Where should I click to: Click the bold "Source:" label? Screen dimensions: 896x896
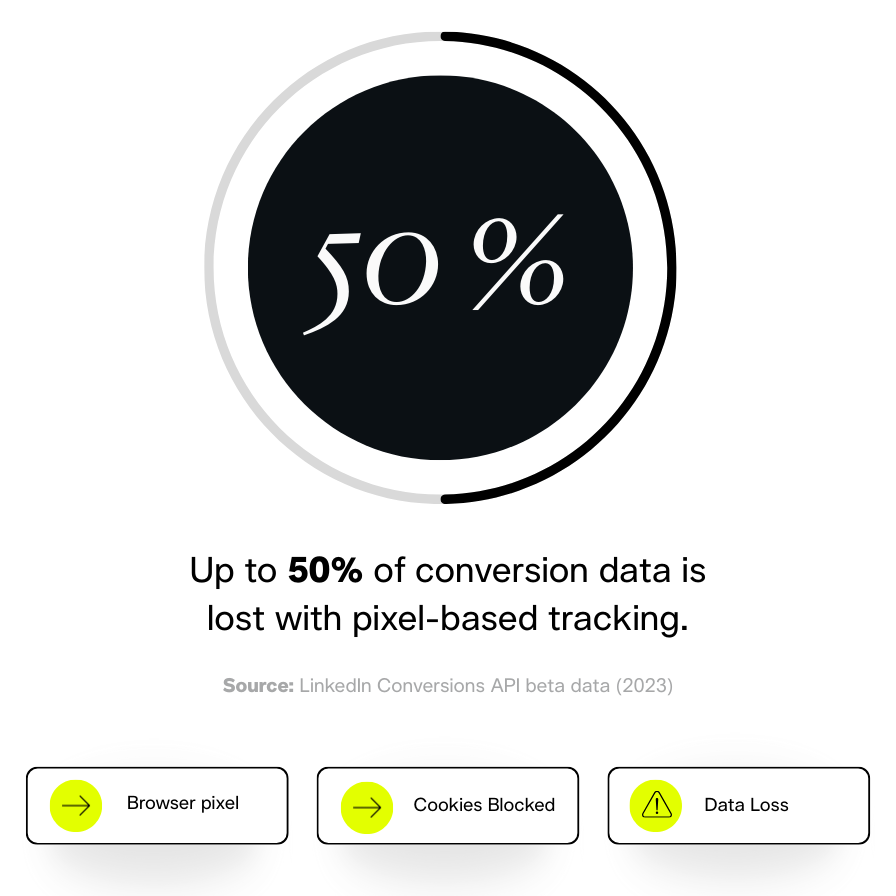tap(258, 686)
